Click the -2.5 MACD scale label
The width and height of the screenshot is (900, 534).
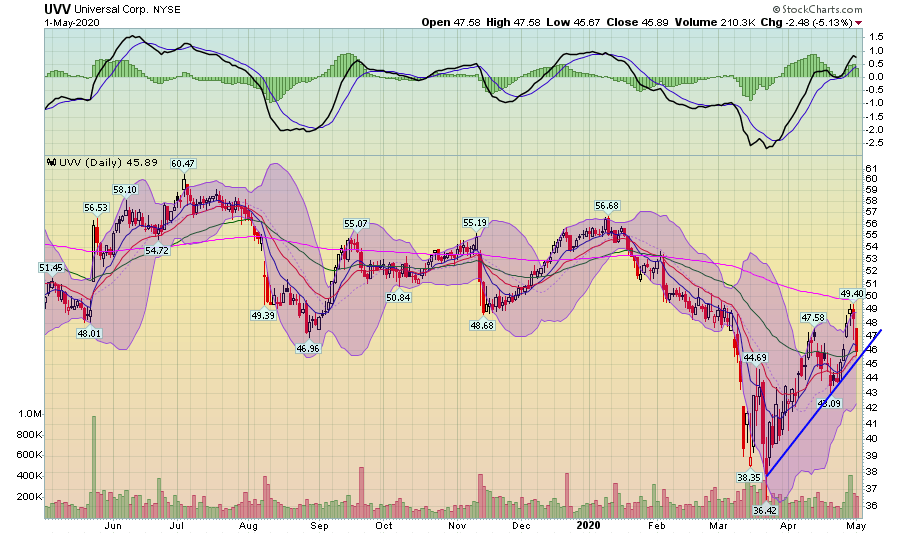[x=875, y=142]
